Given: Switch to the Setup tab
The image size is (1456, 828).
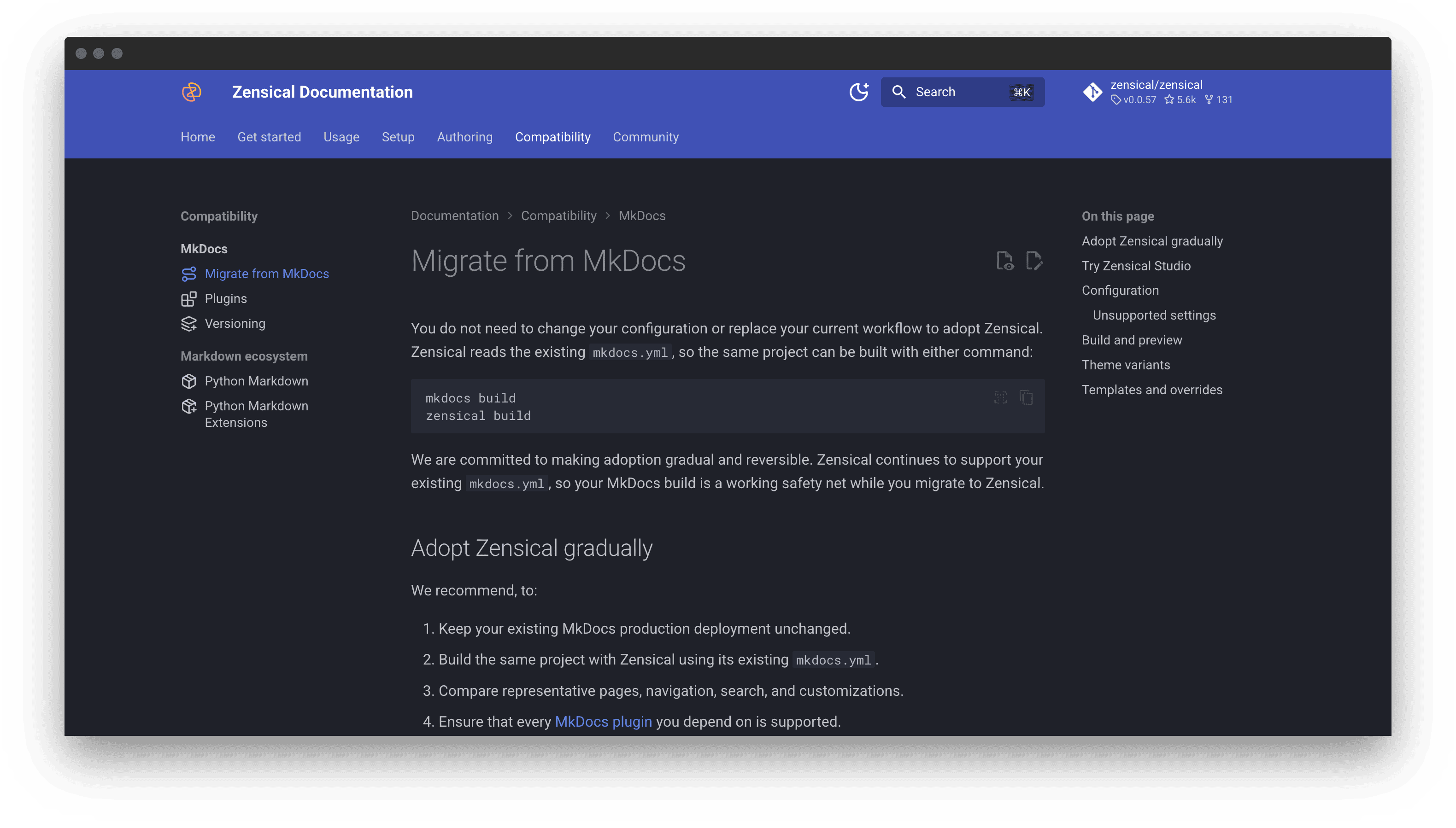Looking at the screenshot, I should click(398, 137).
